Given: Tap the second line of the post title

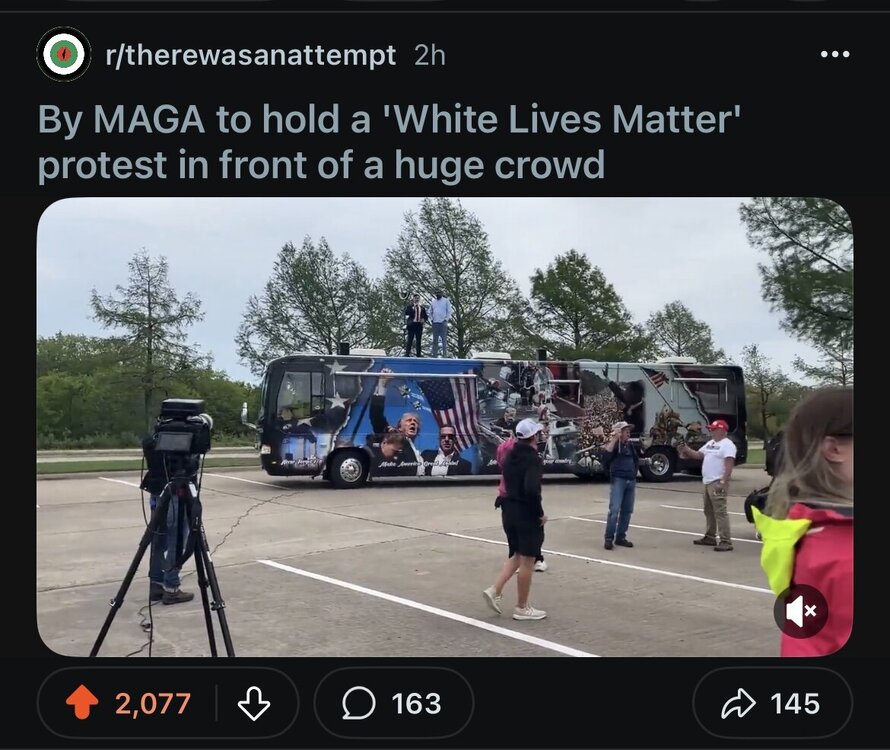Looking at the screenshot, I should pyautogui.click(x=321, y=165).
